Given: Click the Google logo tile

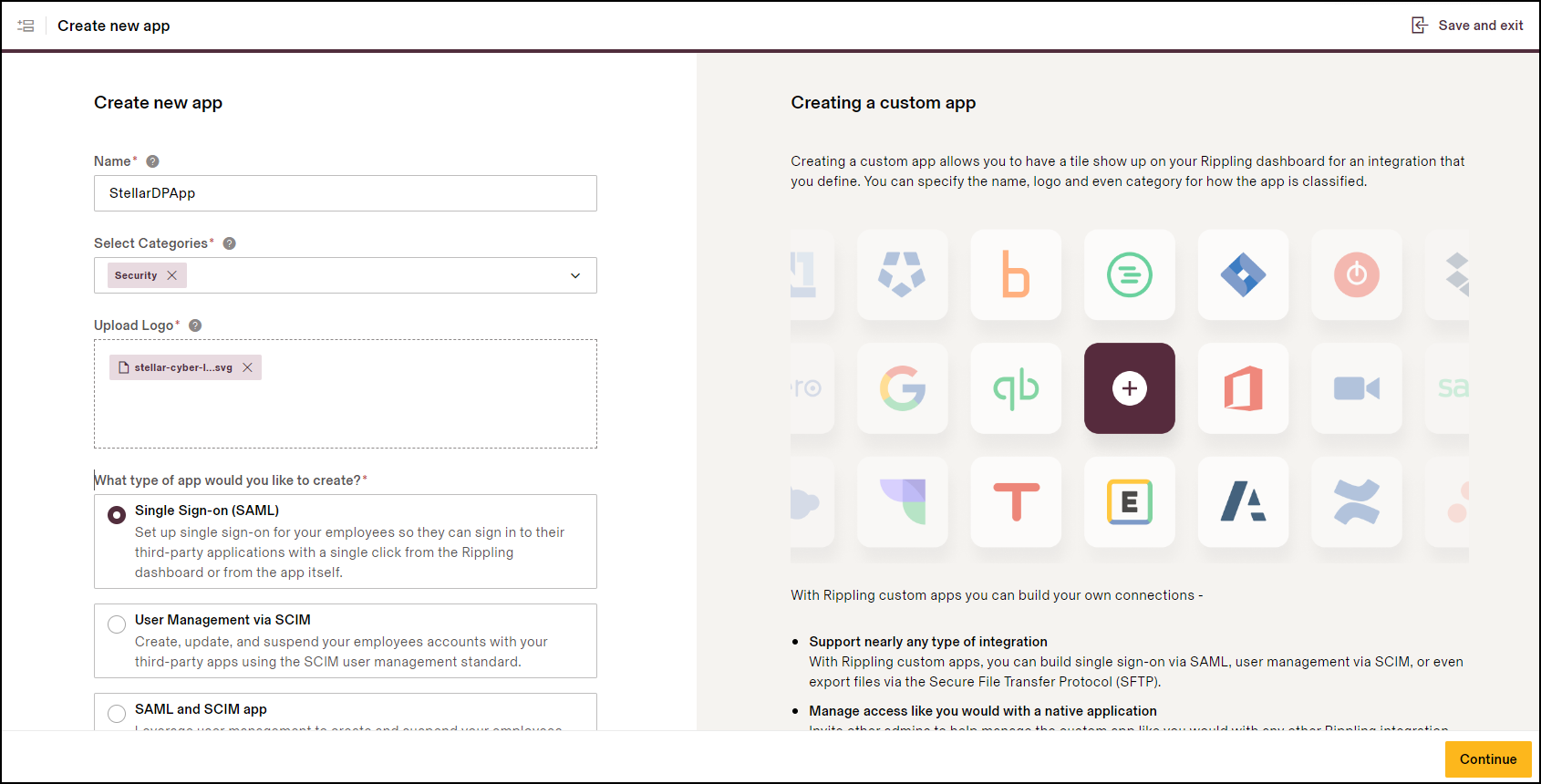Looking at the screenshot, I should pyautogui.click(x=902, y=388).
